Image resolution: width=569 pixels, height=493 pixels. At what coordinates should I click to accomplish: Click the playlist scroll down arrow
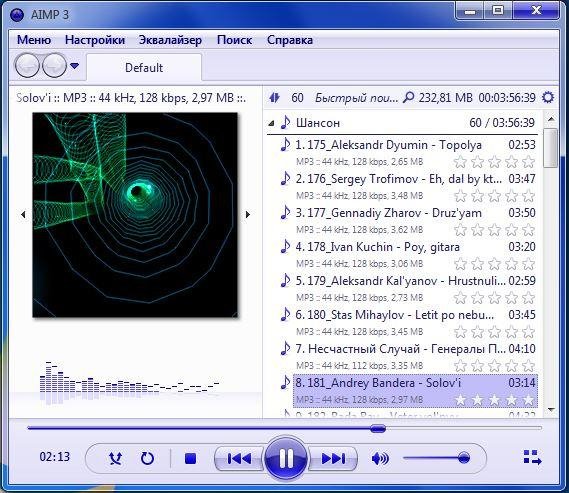pyautogui.click(x=551, y=410)
